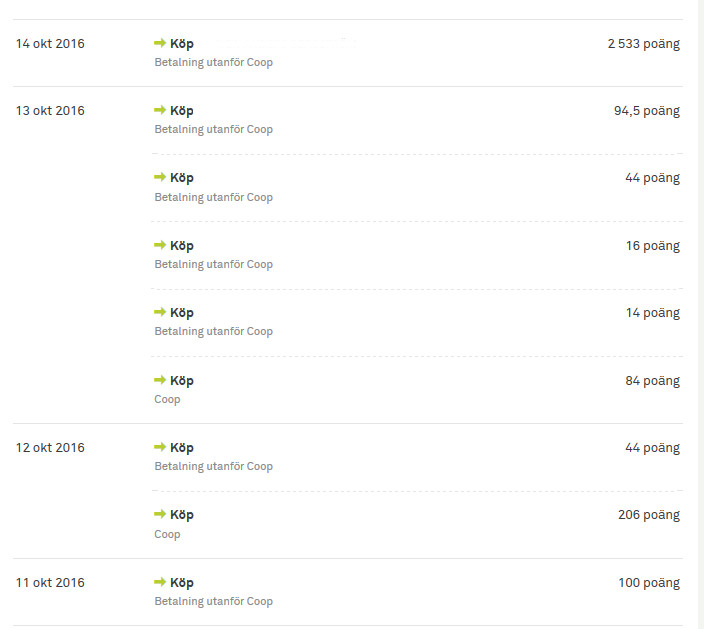Click the arrow icon for the 14 poäng purchase
This screenshot has height=629, width=704.
click(159, 312)
